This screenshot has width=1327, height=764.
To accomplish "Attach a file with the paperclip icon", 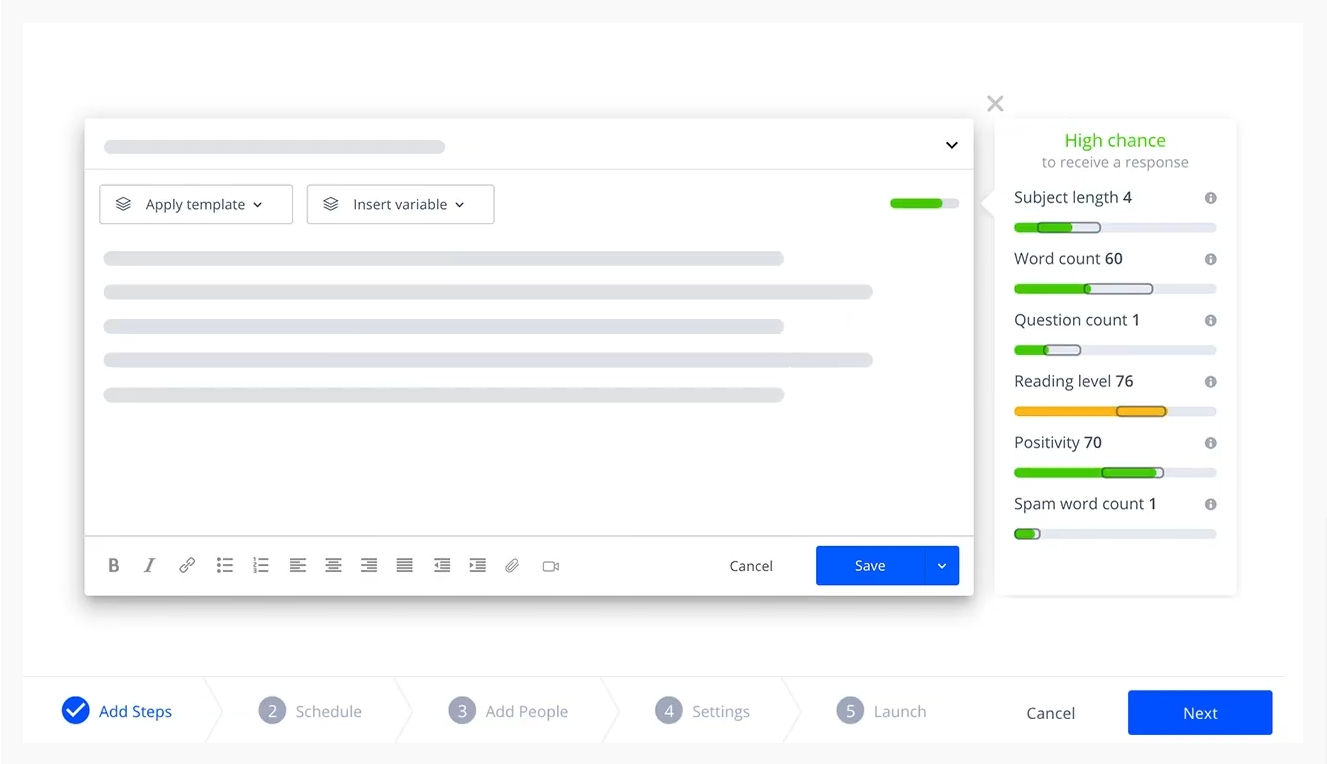I will coord(512,566).
